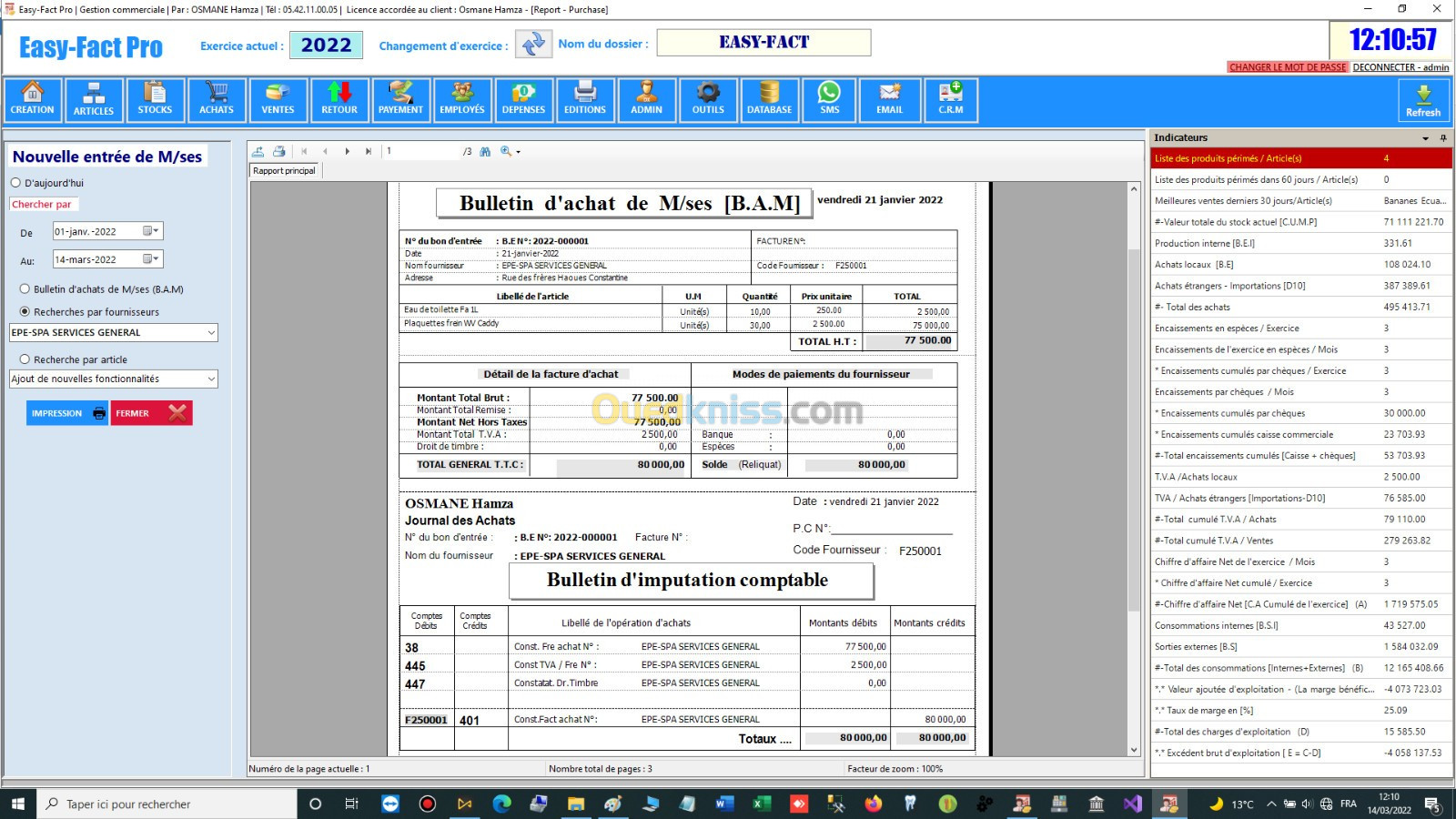
Task: Click the Nom du dossier EASY-FACT field
Action: (764, 43)
